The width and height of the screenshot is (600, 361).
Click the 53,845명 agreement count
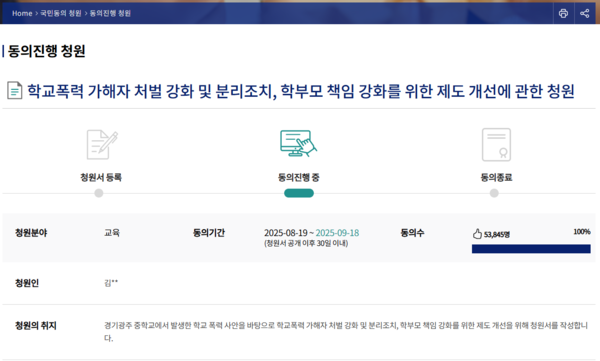tap(497, 234)
